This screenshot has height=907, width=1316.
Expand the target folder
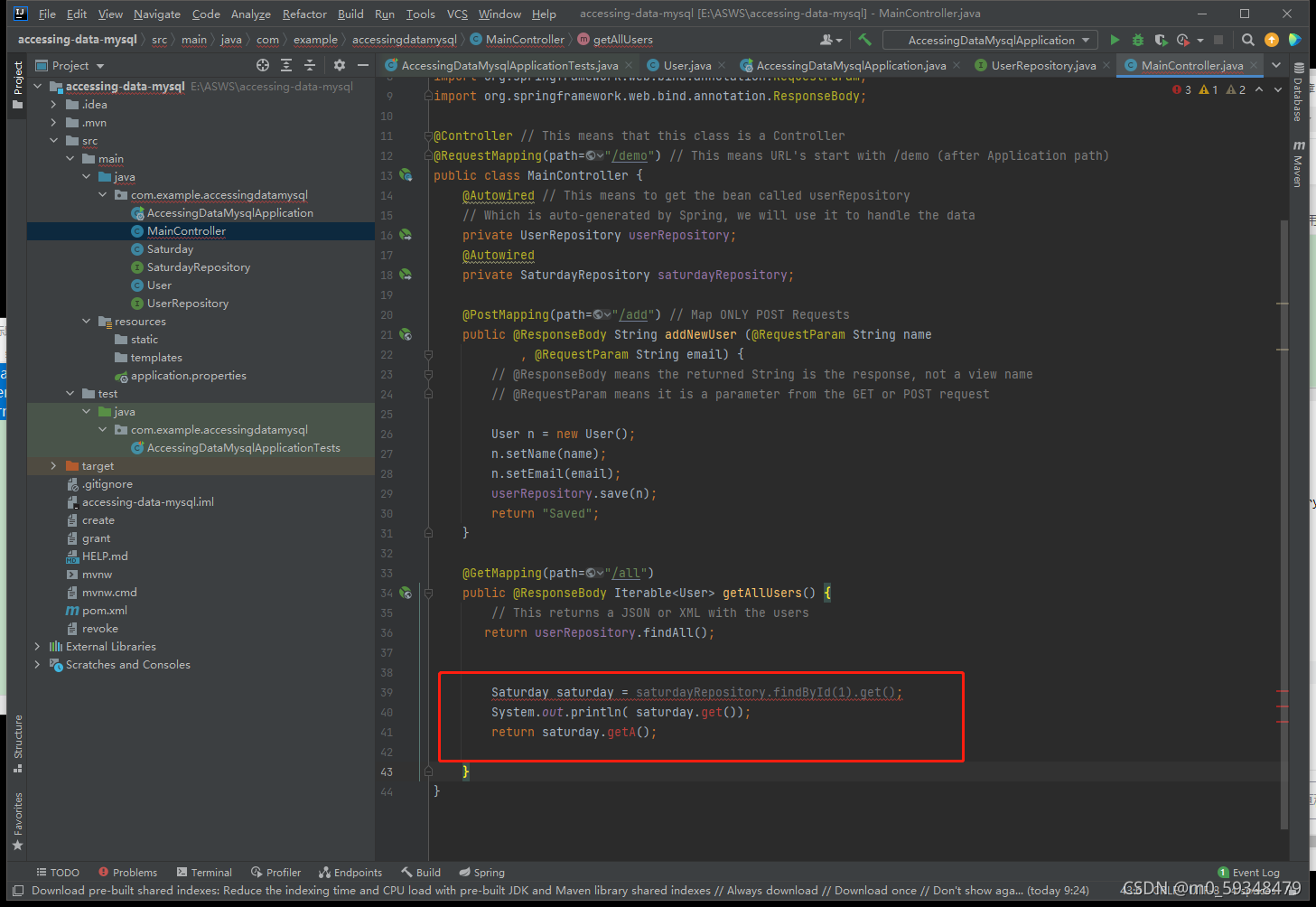[x=54, y=465]
